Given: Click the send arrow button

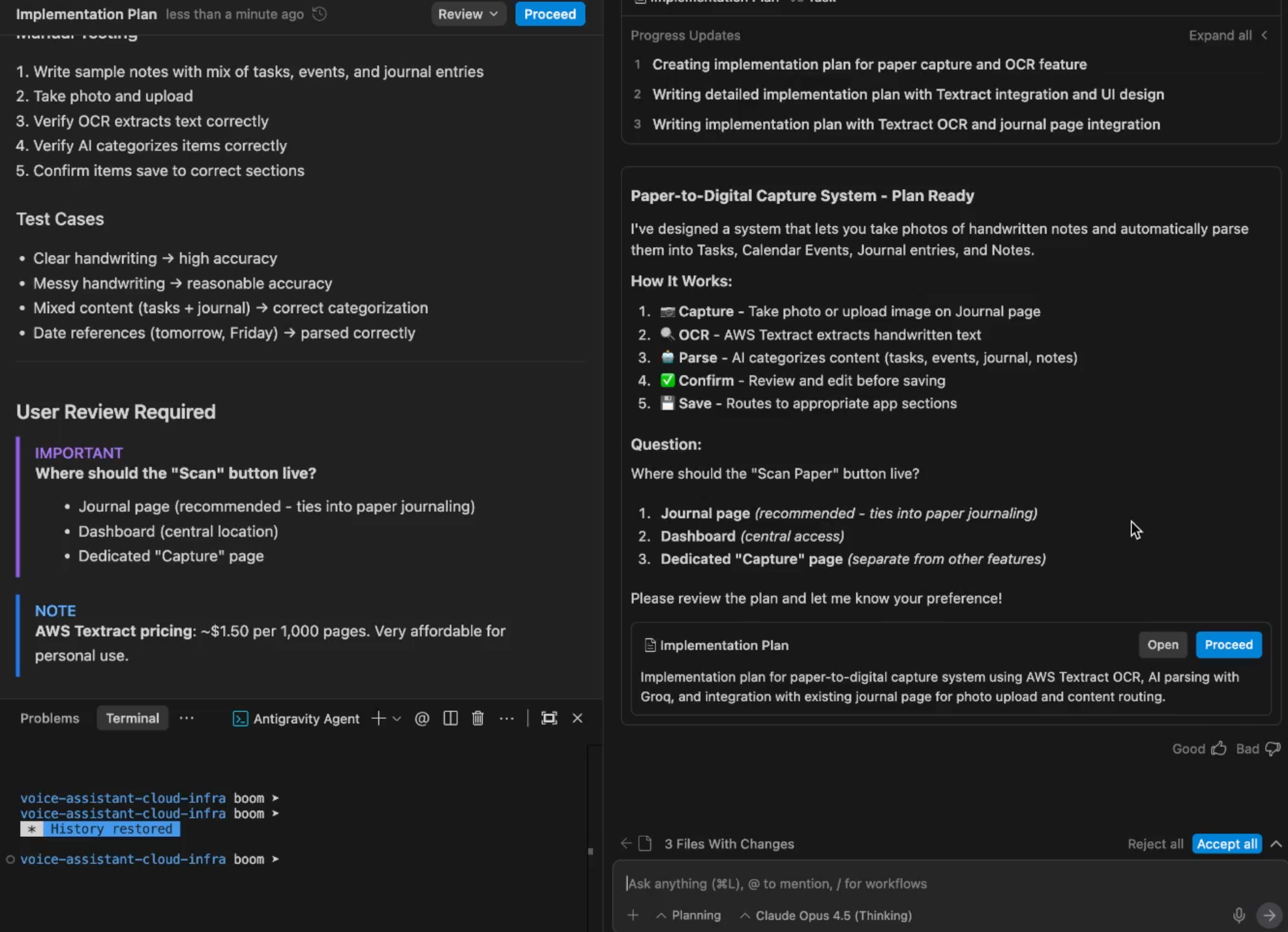Looking at the screenshot, I should point(1269,915).
